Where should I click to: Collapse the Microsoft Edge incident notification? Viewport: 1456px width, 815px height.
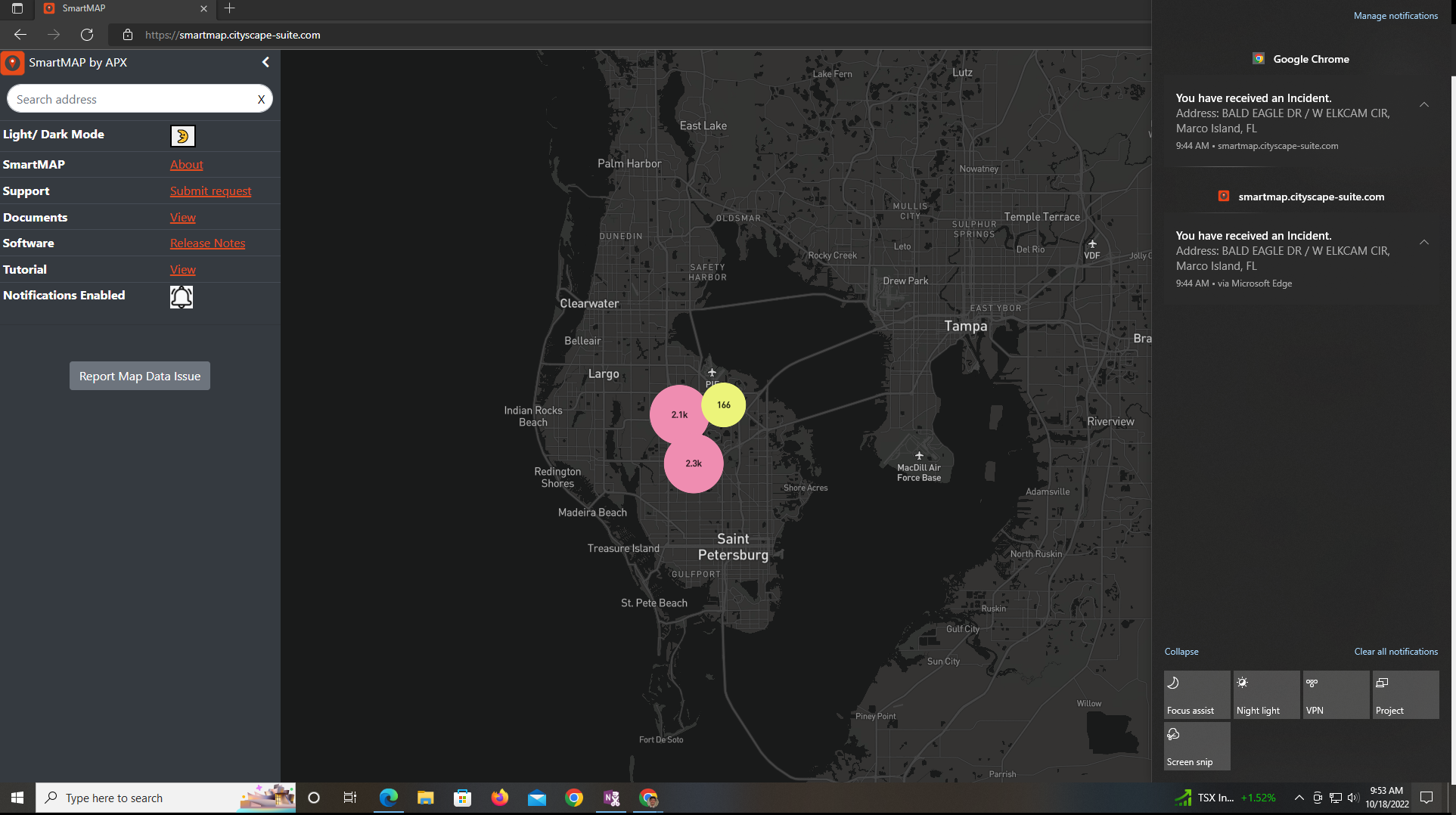pos(1424,243)
